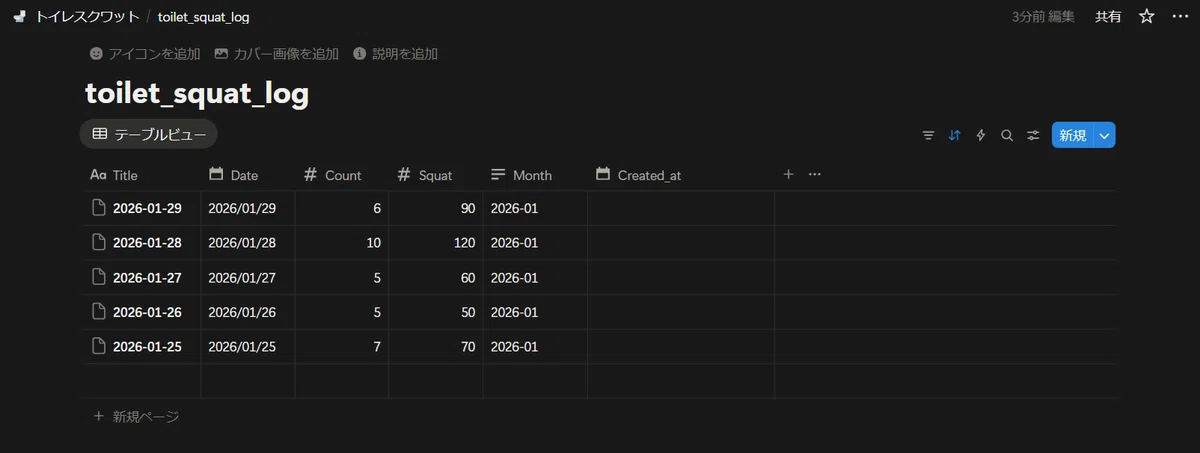The width and height of the screenshot is (1200, 453).
Task: Open the column options ellipsis next to plus
Action: pos(814,174)
